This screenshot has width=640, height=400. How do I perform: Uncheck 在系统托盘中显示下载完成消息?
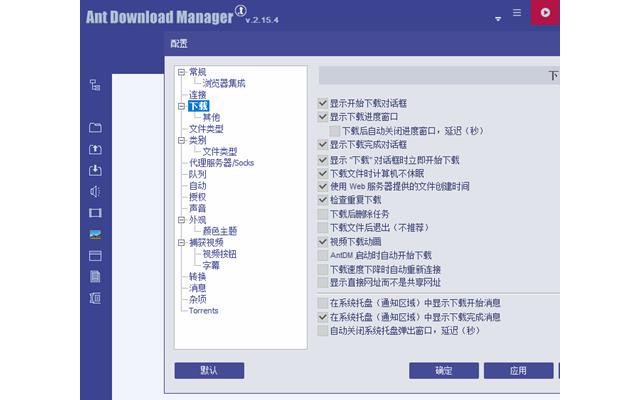(x=323, y=317)
